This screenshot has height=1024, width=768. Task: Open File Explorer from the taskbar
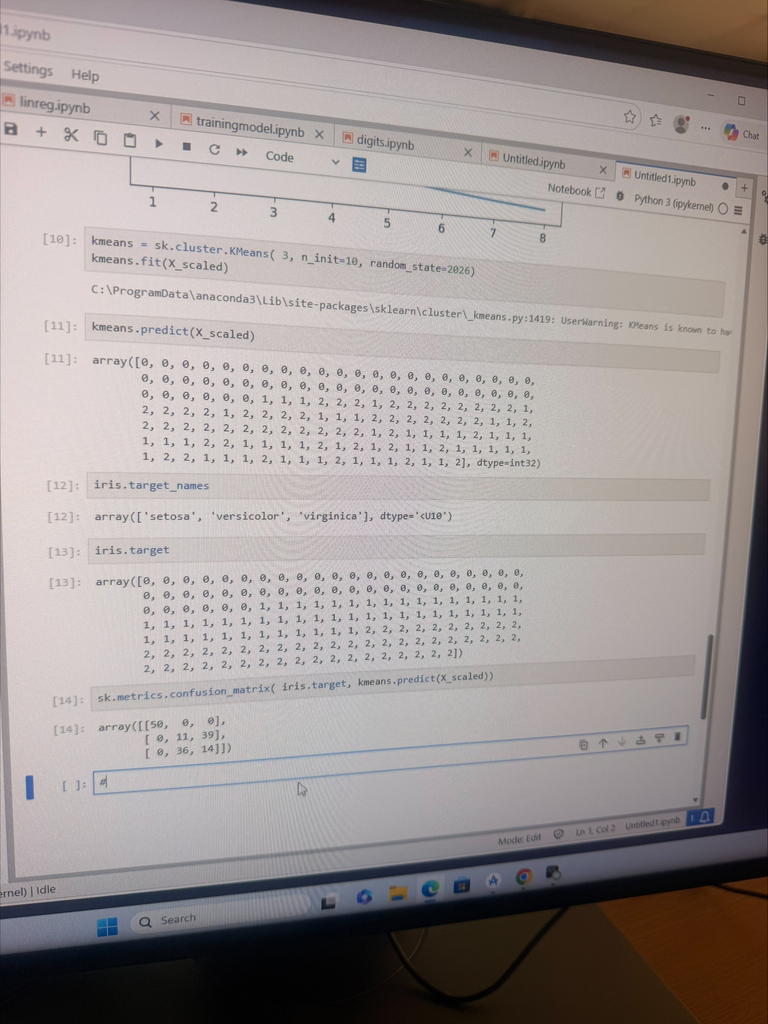398,893
